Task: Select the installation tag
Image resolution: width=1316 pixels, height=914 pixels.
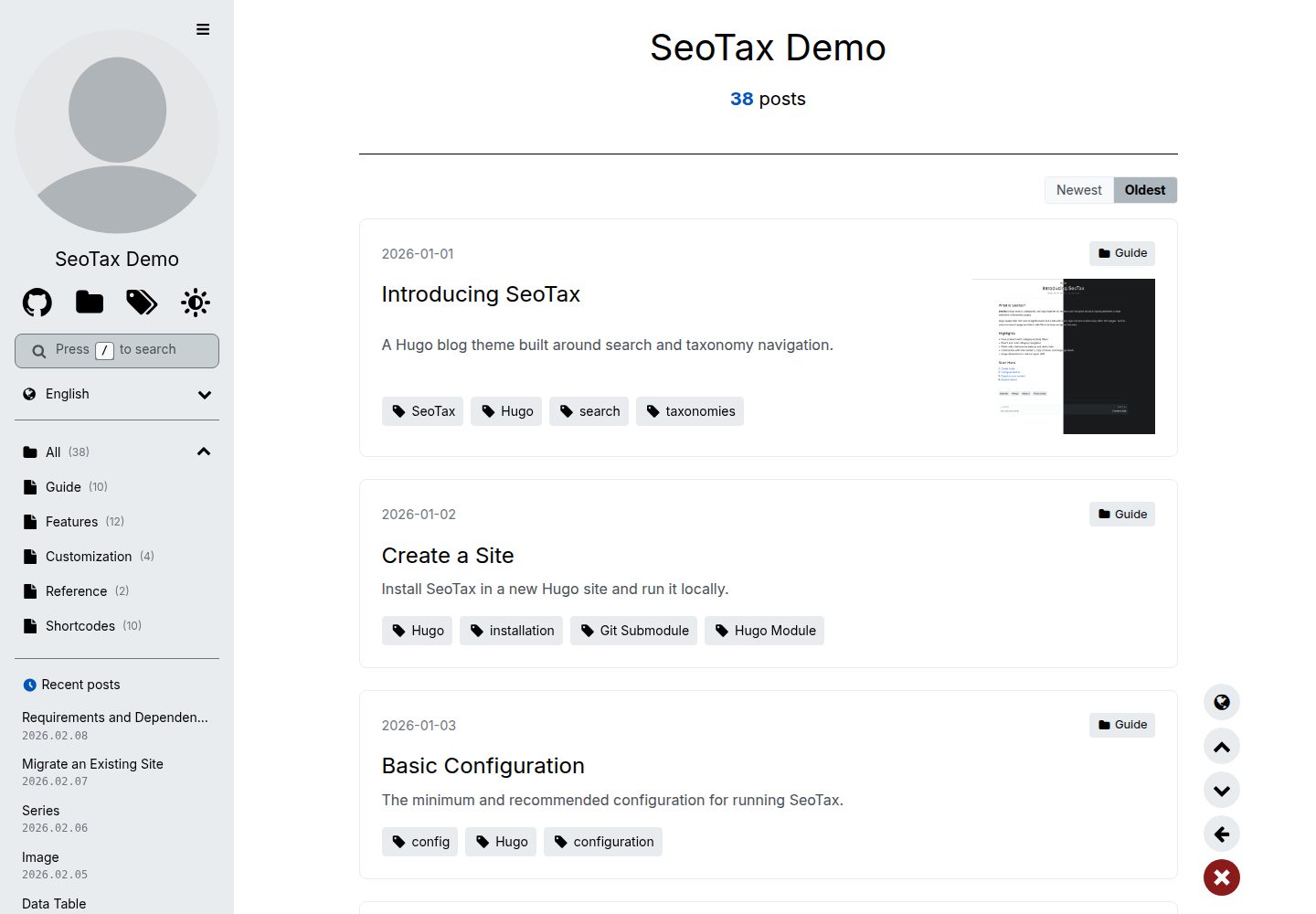Action: (512, 631)
